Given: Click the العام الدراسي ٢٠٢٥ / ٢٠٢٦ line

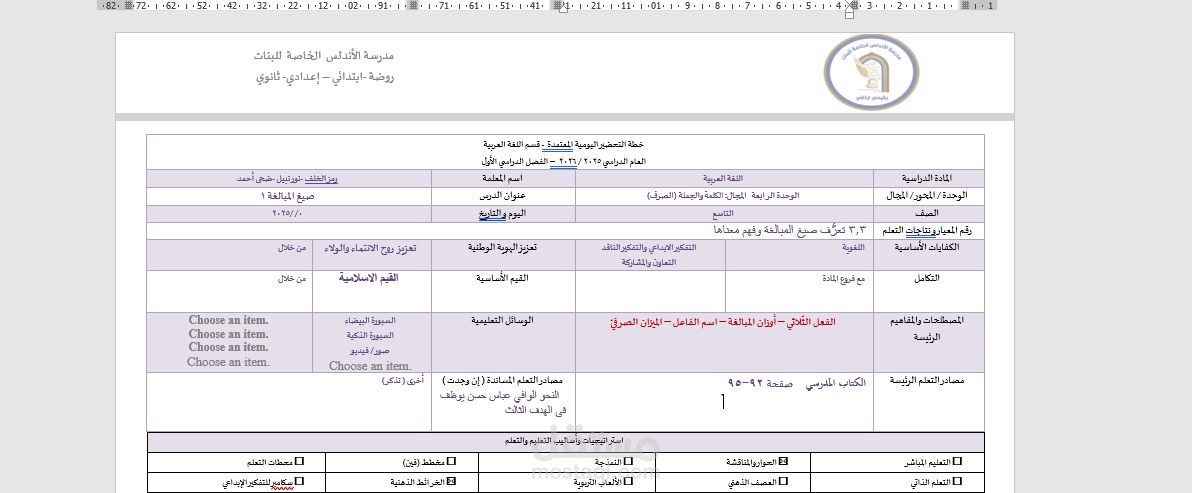Looking at the screenshot, I should click(563, 162).
